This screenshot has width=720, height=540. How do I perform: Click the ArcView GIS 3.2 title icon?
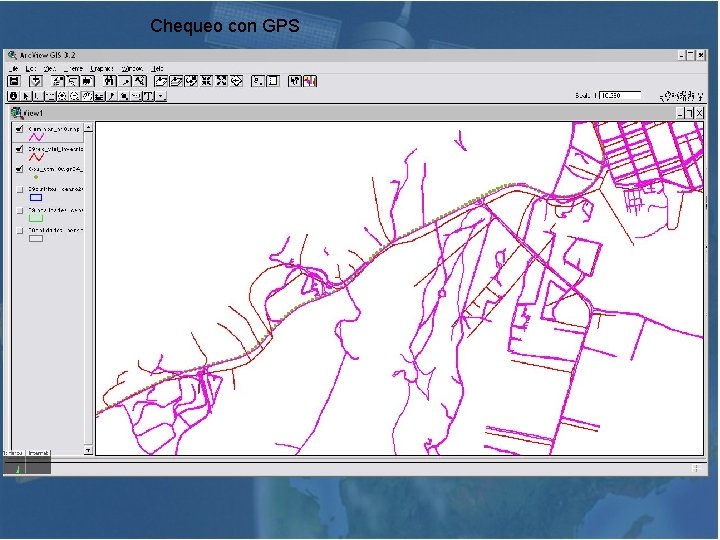[x=12, y=55]
